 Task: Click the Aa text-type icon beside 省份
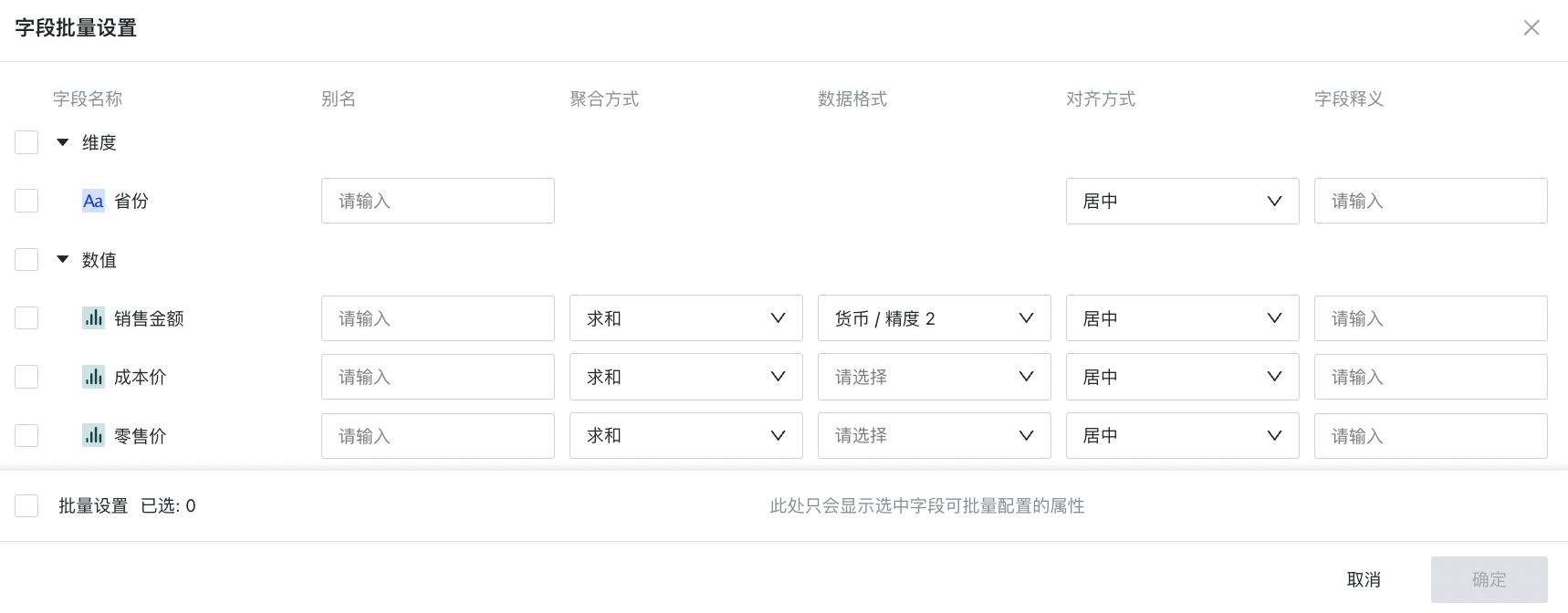pos(93,202)
